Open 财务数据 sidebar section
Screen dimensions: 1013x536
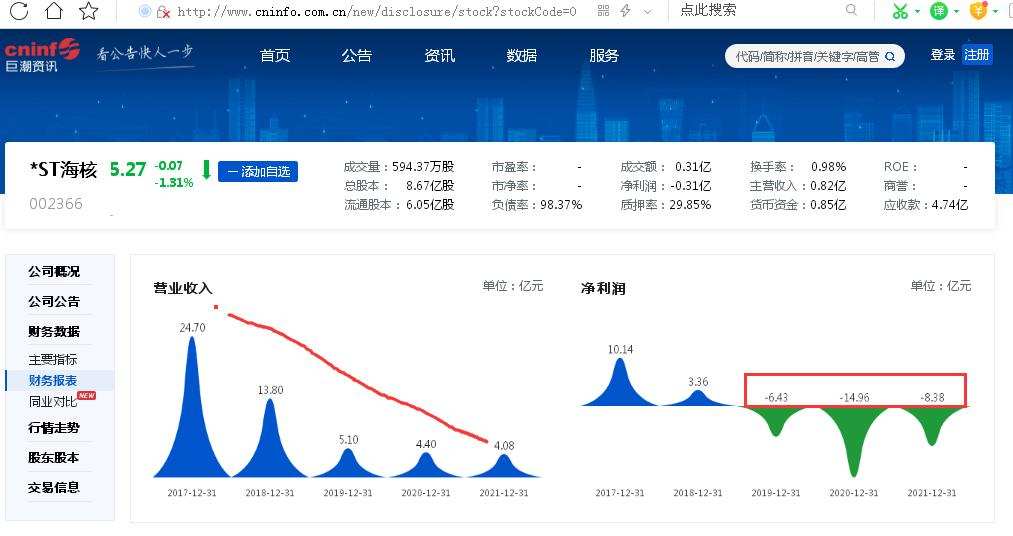click(x=54, y=332)
